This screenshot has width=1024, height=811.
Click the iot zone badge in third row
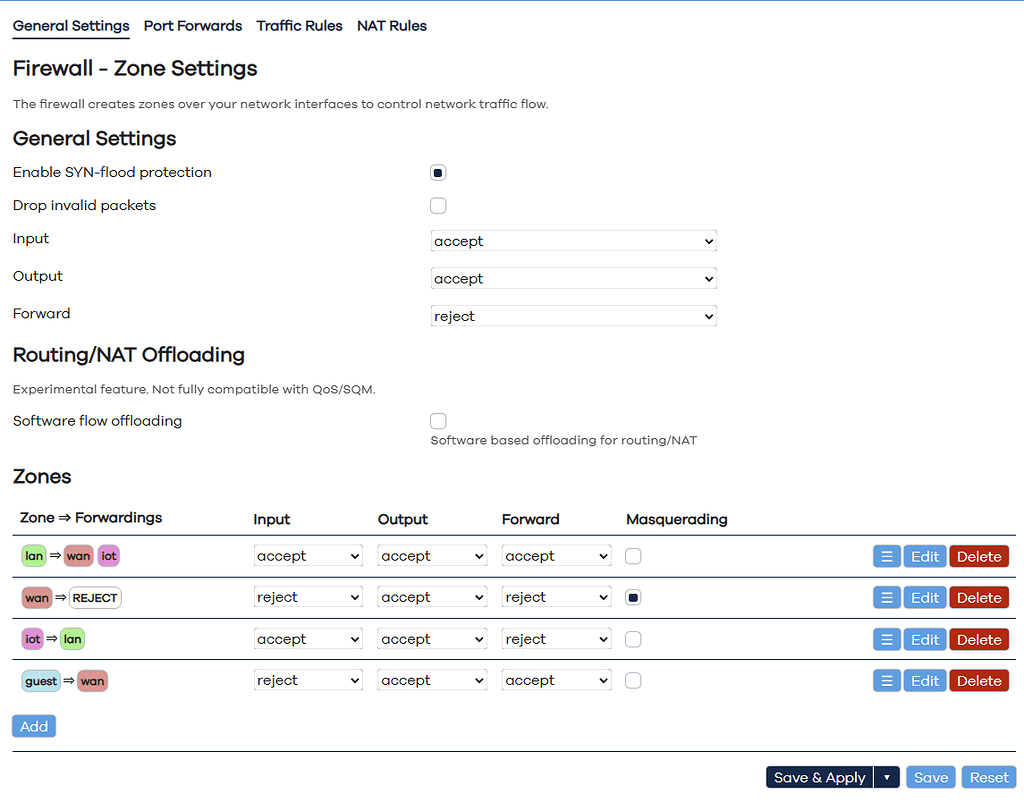pos(33,639)
